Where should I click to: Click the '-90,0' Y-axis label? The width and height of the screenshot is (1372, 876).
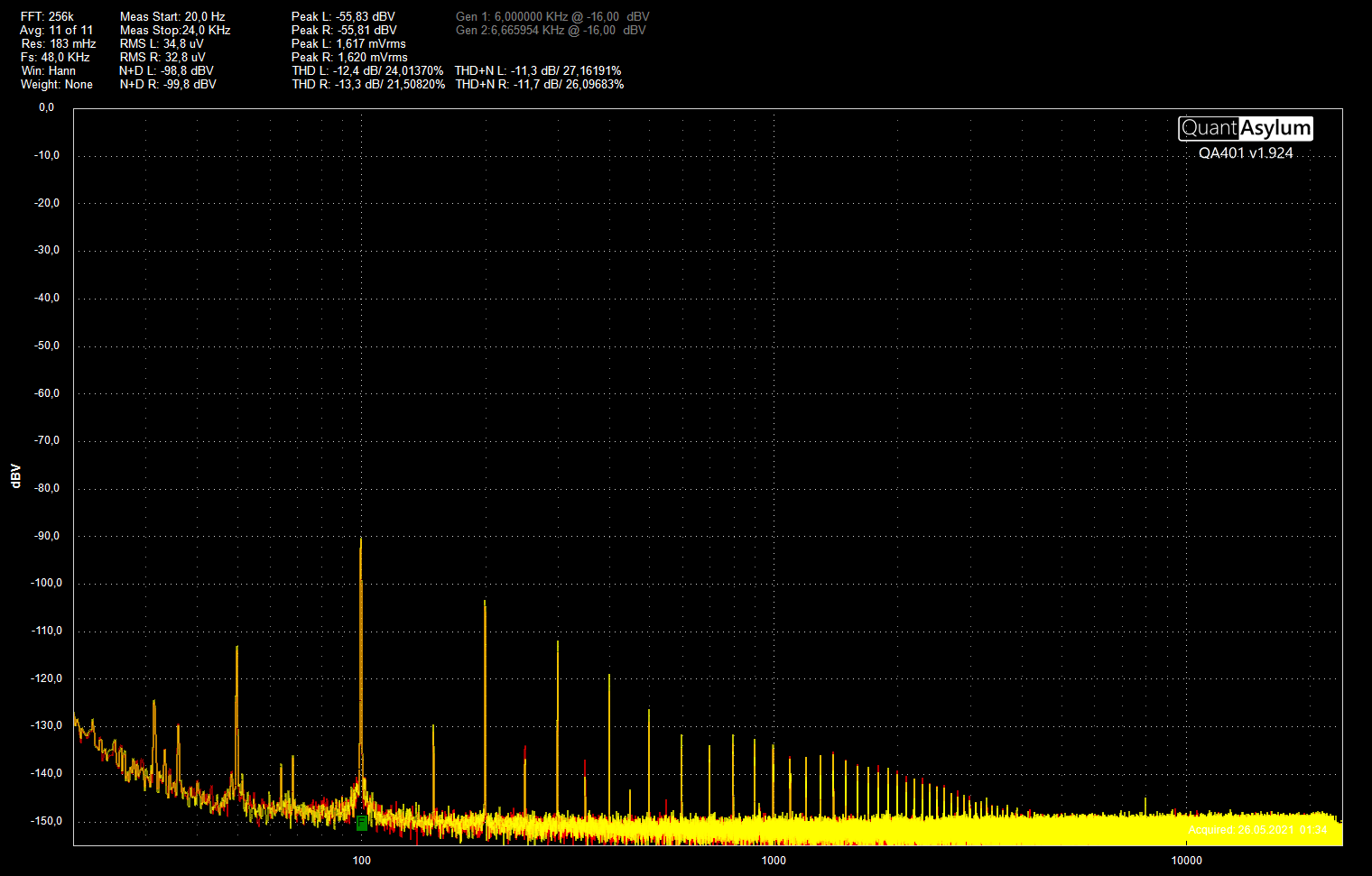(47, 536)
